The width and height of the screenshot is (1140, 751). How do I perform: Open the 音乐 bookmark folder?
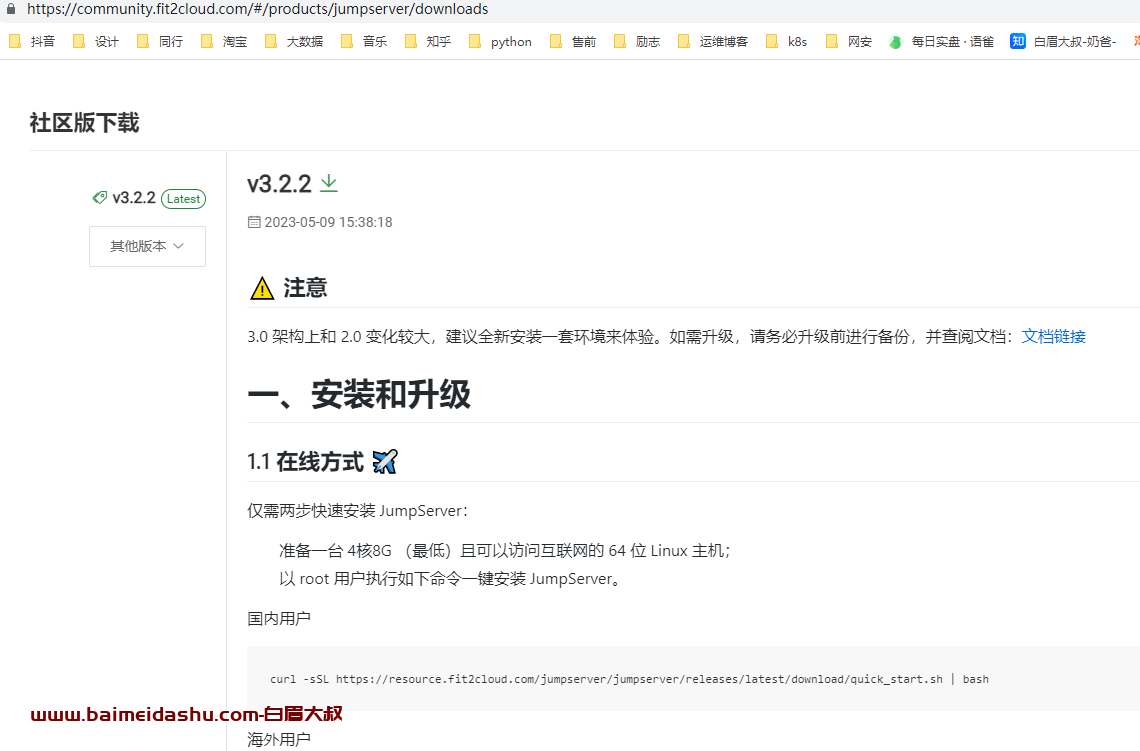364,41
